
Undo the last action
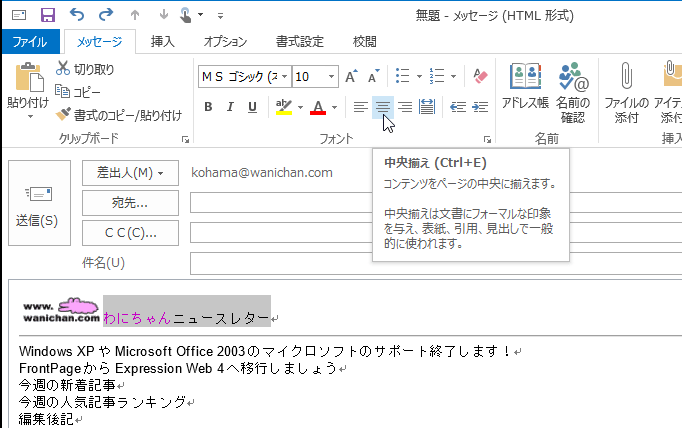tap(77, 15)
